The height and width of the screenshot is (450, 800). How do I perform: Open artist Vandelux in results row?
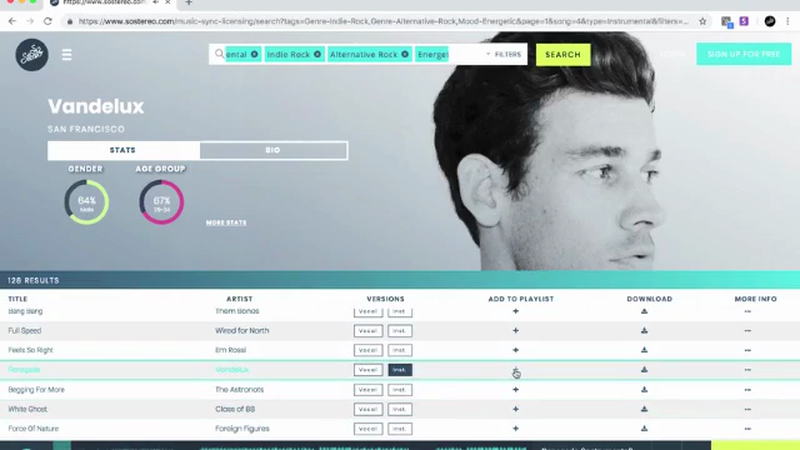tap(232, 369)
